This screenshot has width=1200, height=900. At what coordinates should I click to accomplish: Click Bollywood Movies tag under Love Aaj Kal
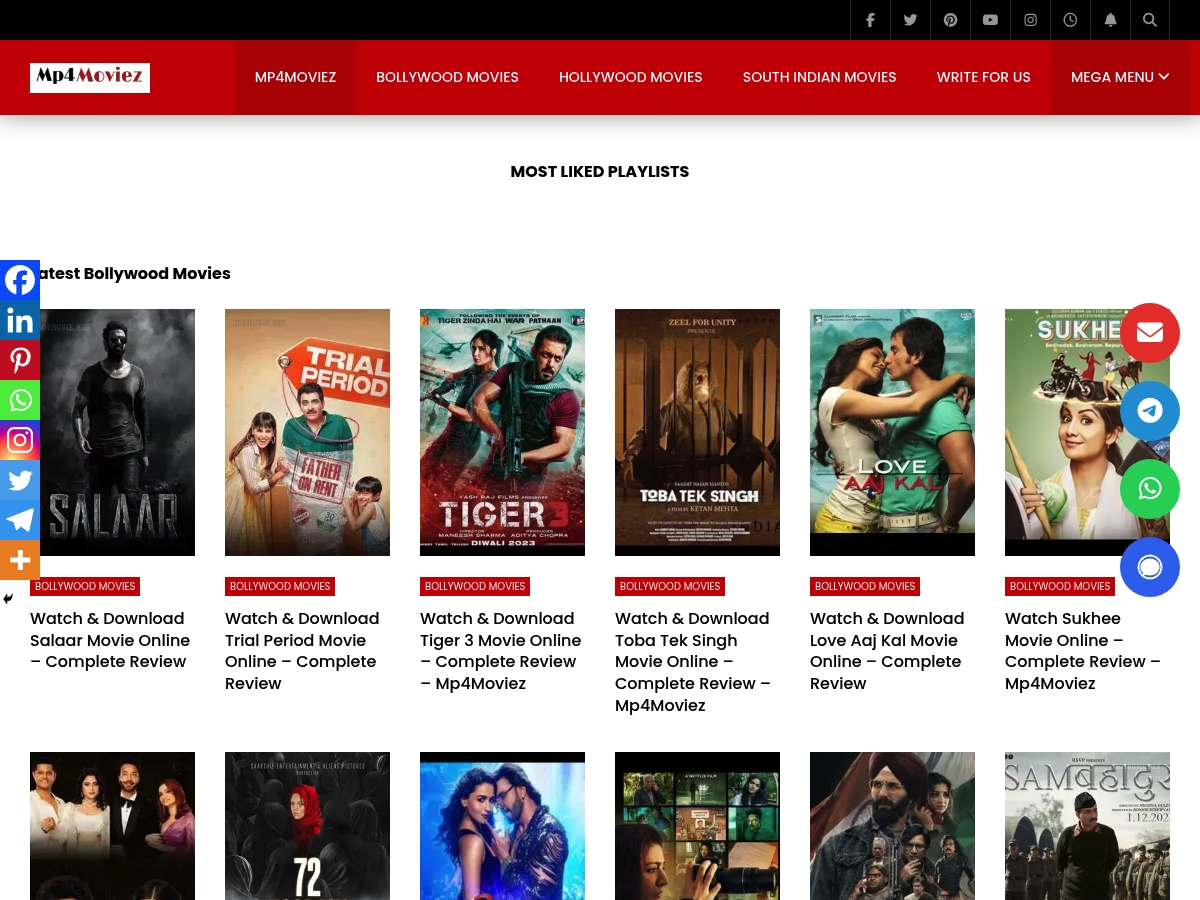coord(865,586)
